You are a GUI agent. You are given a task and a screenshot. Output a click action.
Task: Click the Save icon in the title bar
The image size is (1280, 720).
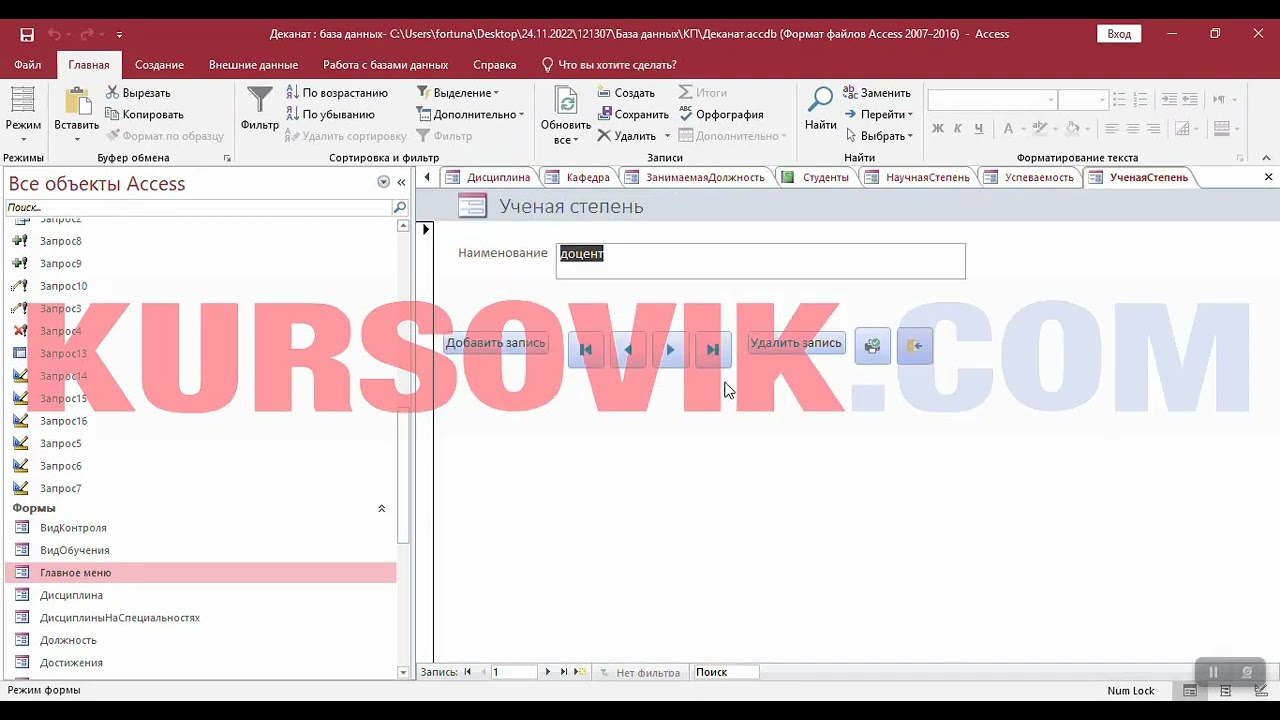click(27, 34)
